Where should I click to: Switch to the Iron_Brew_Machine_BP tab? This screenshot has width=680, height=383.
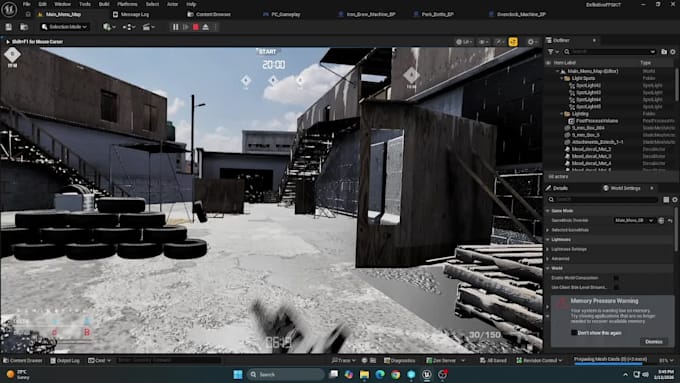tap(367, 14)
